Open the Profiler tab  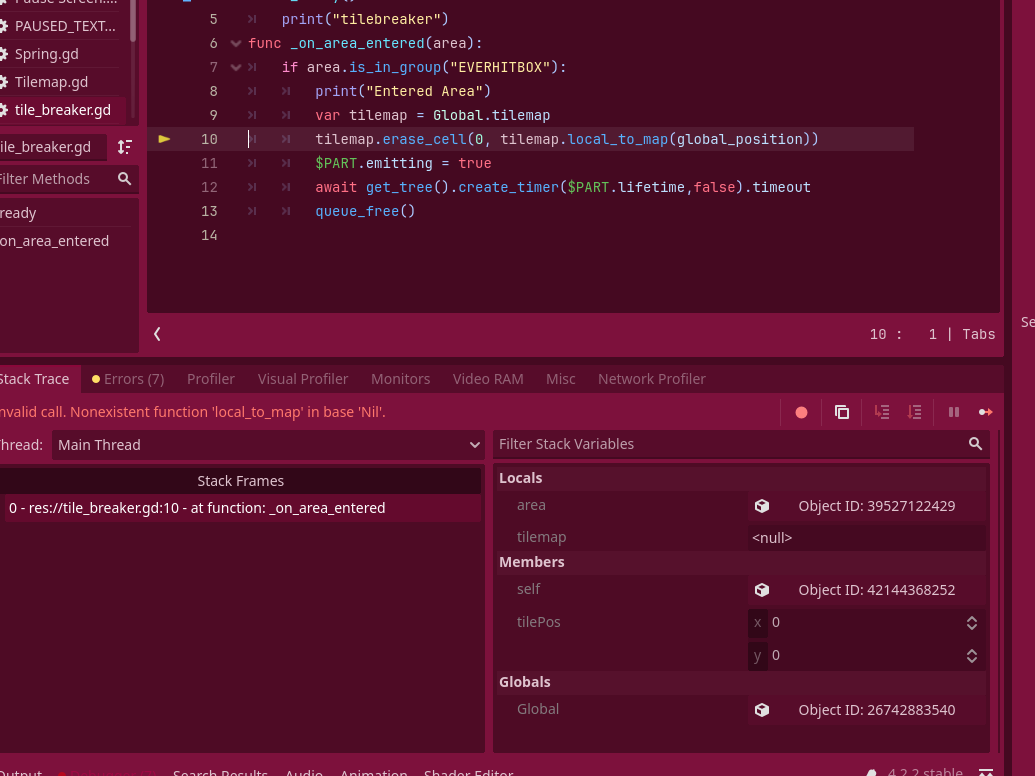coord(211,379)
